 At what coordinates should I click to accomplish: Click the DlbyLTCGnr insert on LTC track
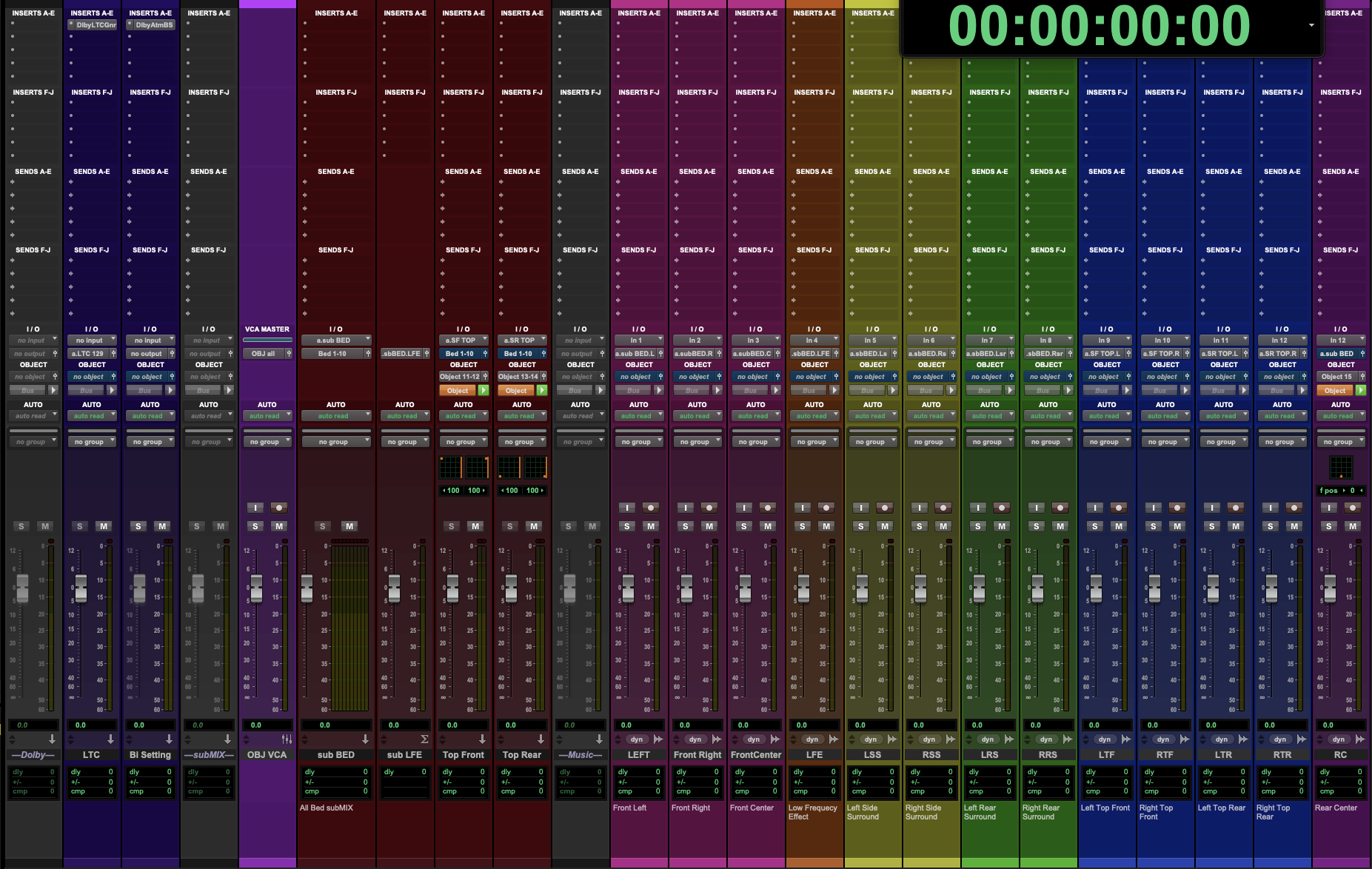coord(96,25)
